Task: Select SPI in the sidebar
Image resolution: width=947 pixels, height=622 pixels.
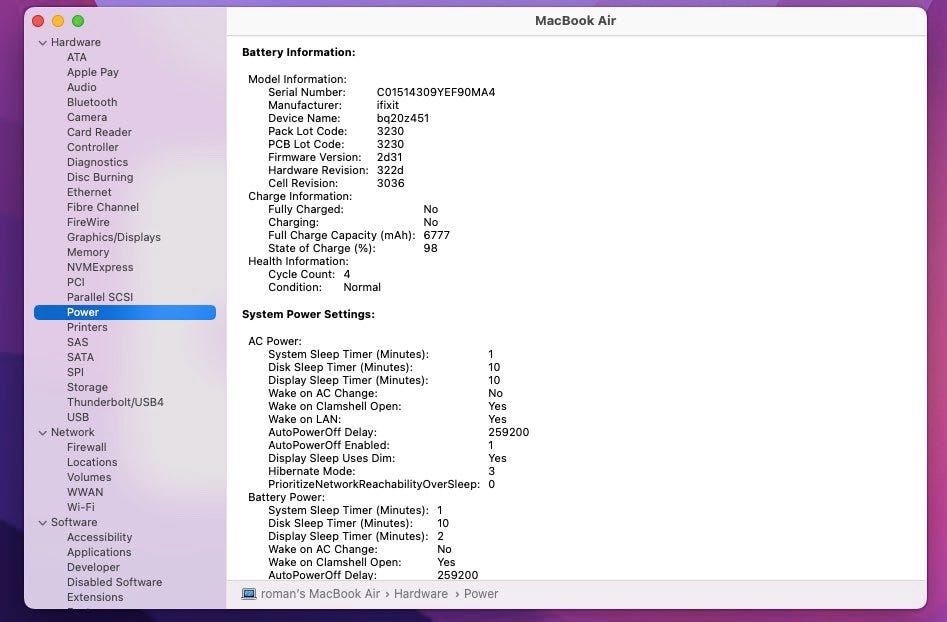Action: tap(75, 373)
